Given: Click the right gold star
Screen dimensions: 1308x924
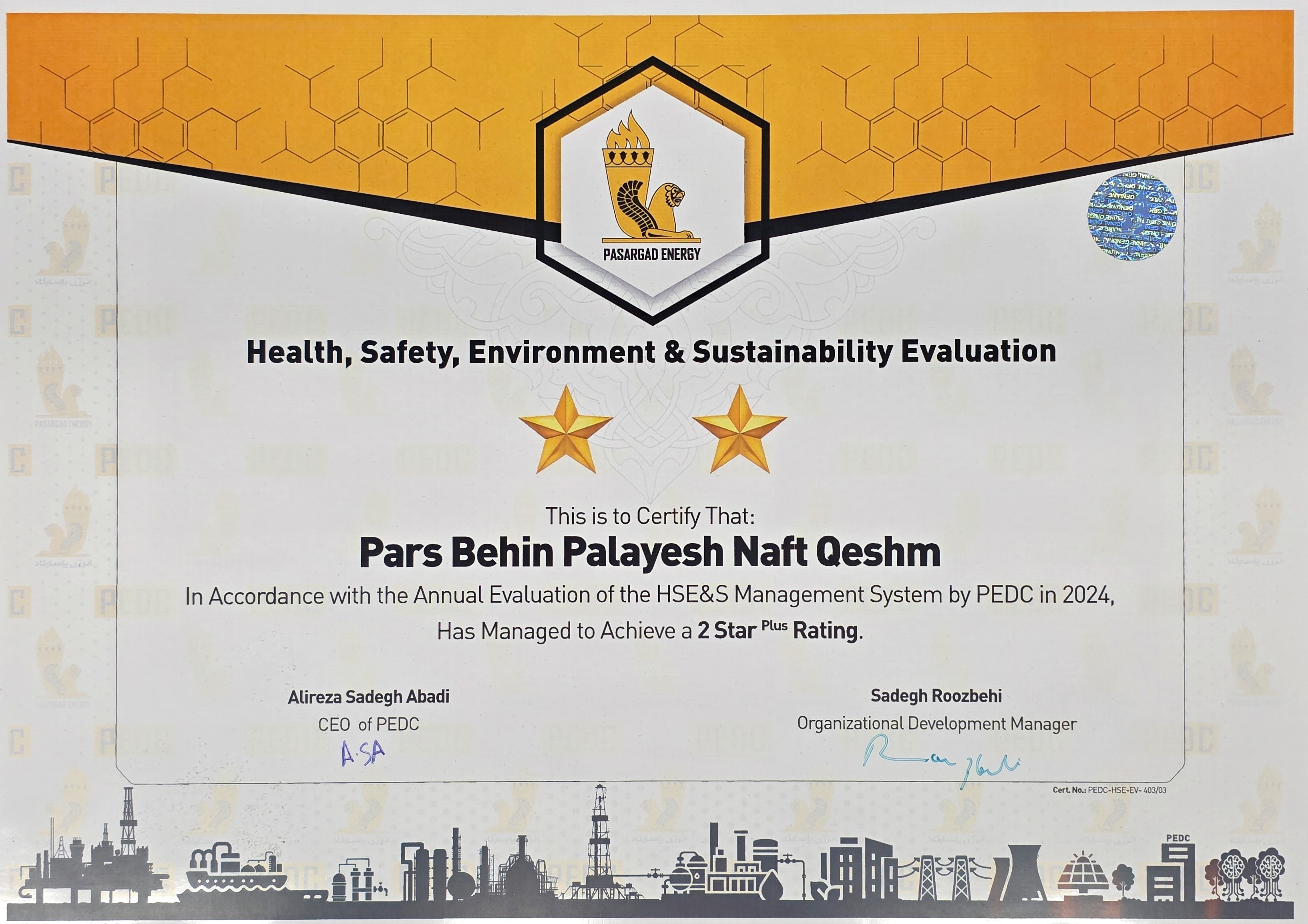Looking at the screenshot, I should click(x=739, y=430).
